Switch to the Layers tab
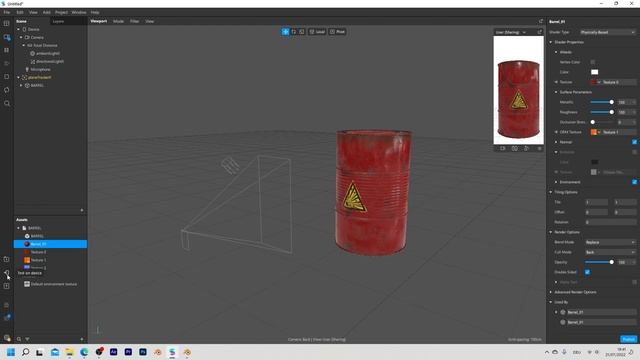Screen dimensions: 640x360 coord(58,21)
